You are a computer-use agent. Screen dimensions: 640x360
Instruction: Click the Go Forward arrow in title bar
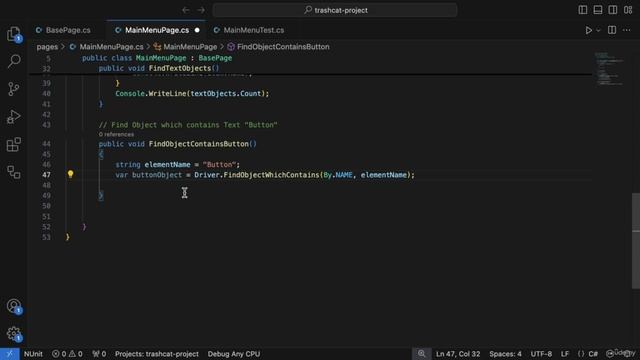(201, 10)
